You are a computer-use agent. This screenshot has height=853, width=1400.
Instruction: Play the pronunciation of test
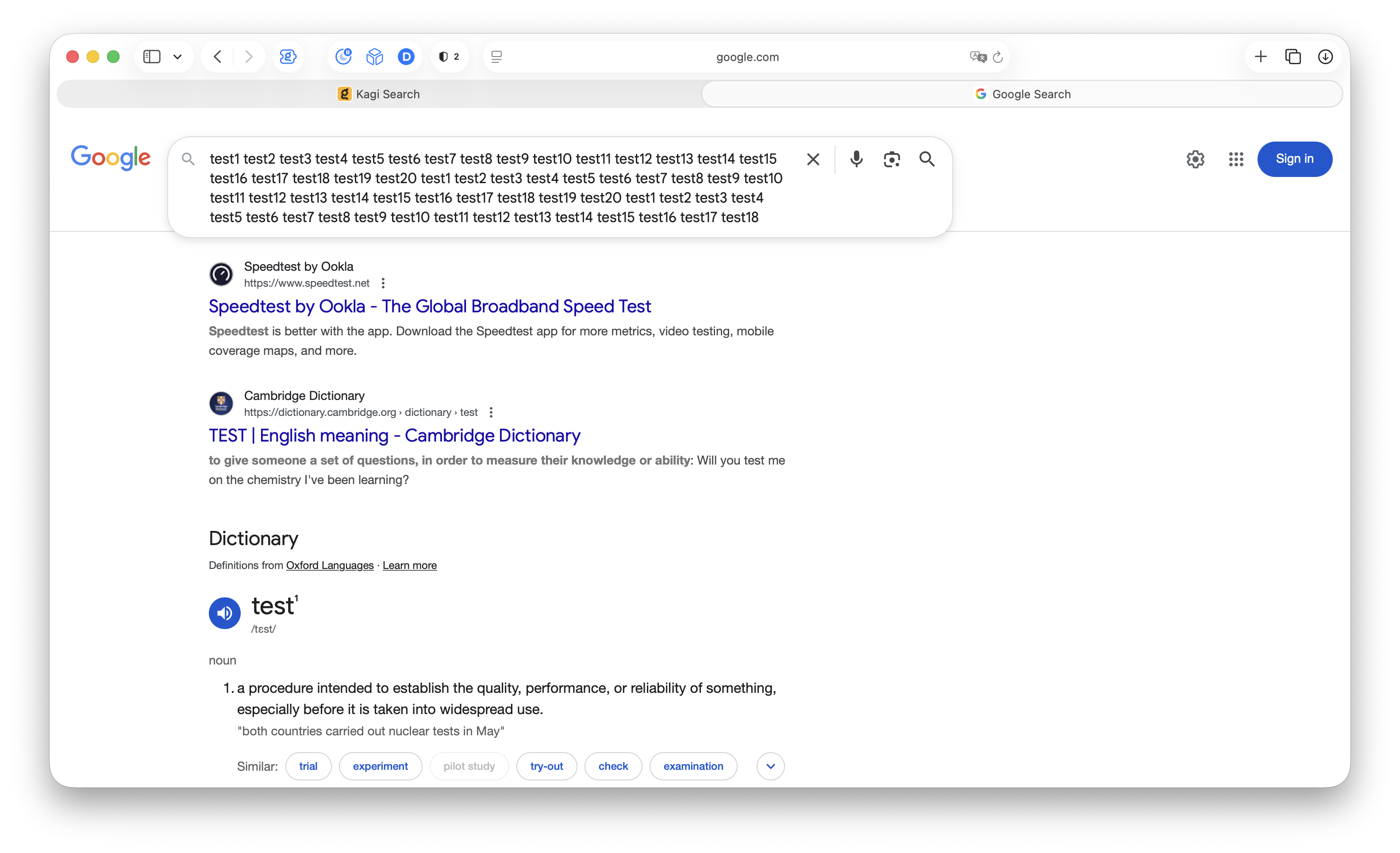click(224, 613)
